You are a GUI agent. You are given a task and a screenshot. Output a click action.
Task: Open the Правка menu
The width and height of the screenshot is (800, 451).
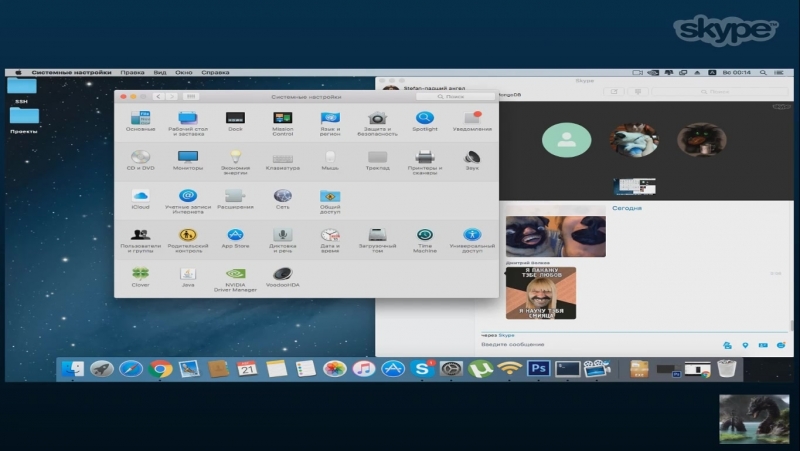[132, 73]
